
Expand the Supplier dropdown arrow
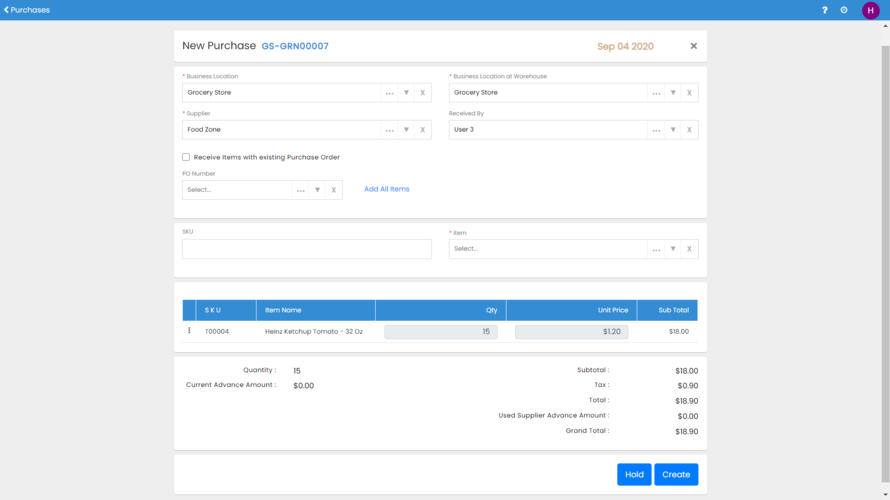[x=406, y=130]
